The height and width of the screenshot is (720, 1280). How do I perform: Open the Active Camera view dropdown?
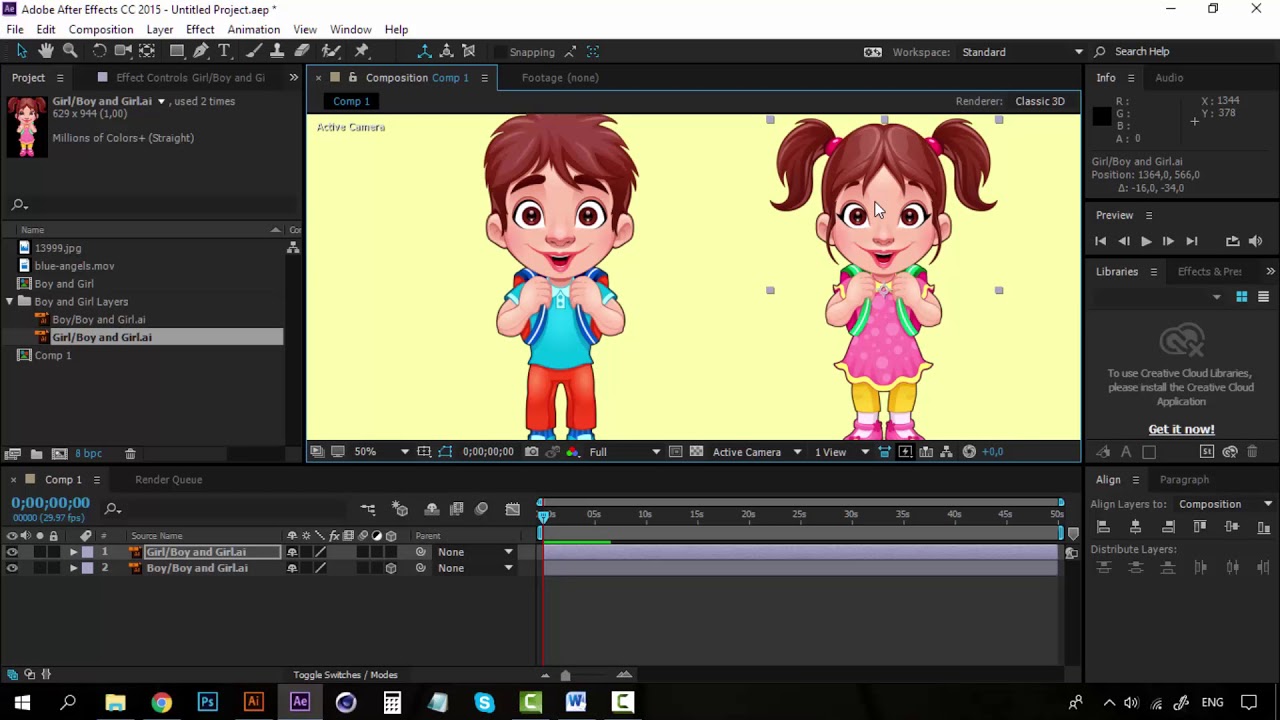(x=757, y=452)
